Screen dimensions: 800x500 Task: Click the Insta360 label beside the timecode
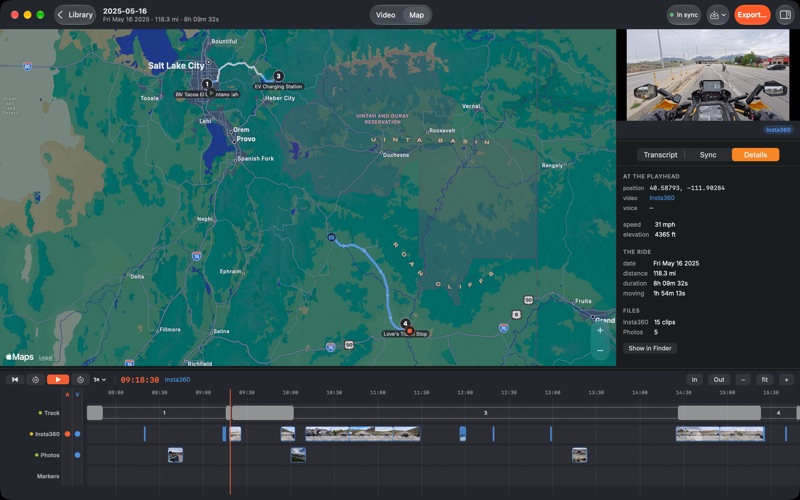click(177, 380)
